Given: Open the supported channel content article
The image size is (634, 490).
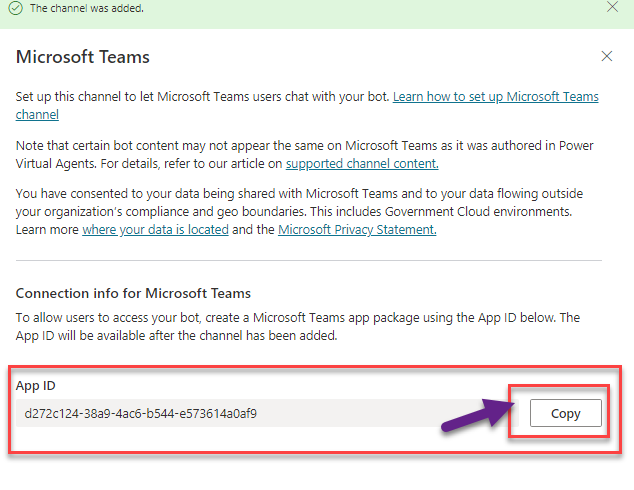Looking at the screenshot, I should tap(362, 163).
